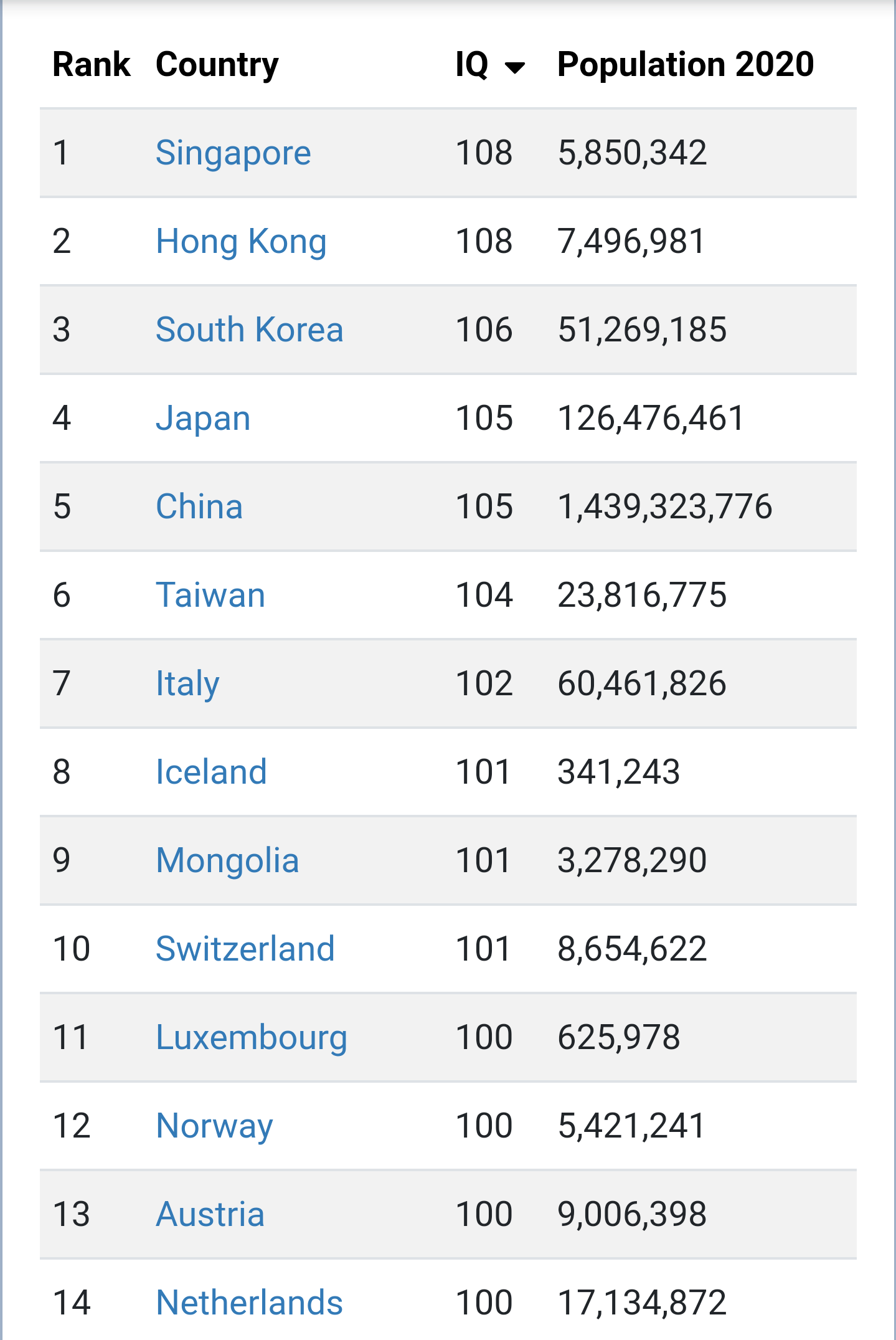
Task: Open the Mongolia link
Action: (x=227, y=861)
